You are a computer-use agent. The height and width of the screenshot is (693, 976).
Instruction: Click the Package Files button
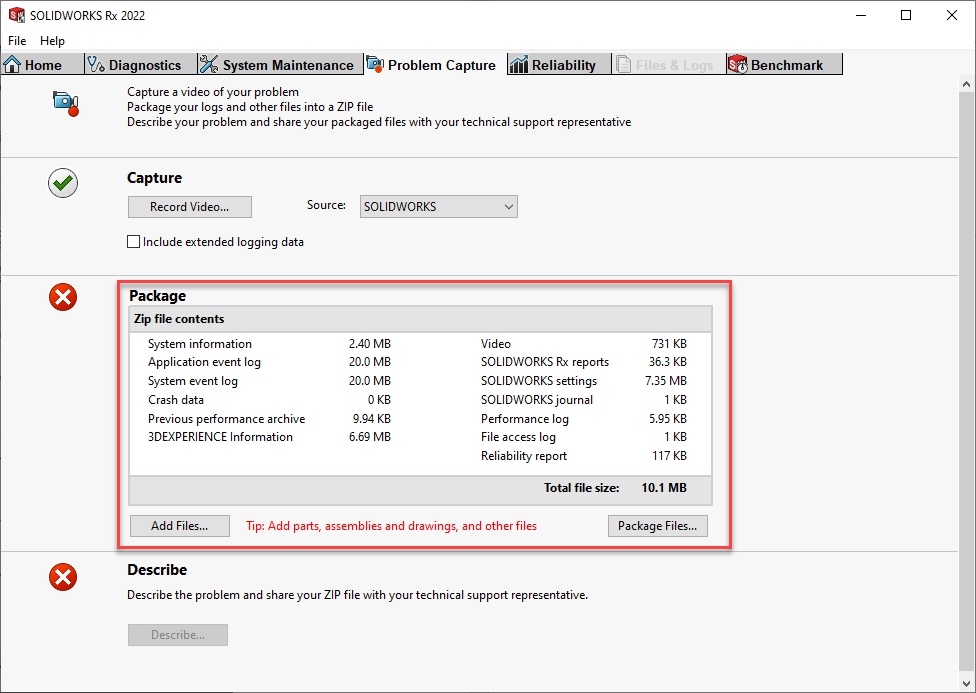click(657, 526)
